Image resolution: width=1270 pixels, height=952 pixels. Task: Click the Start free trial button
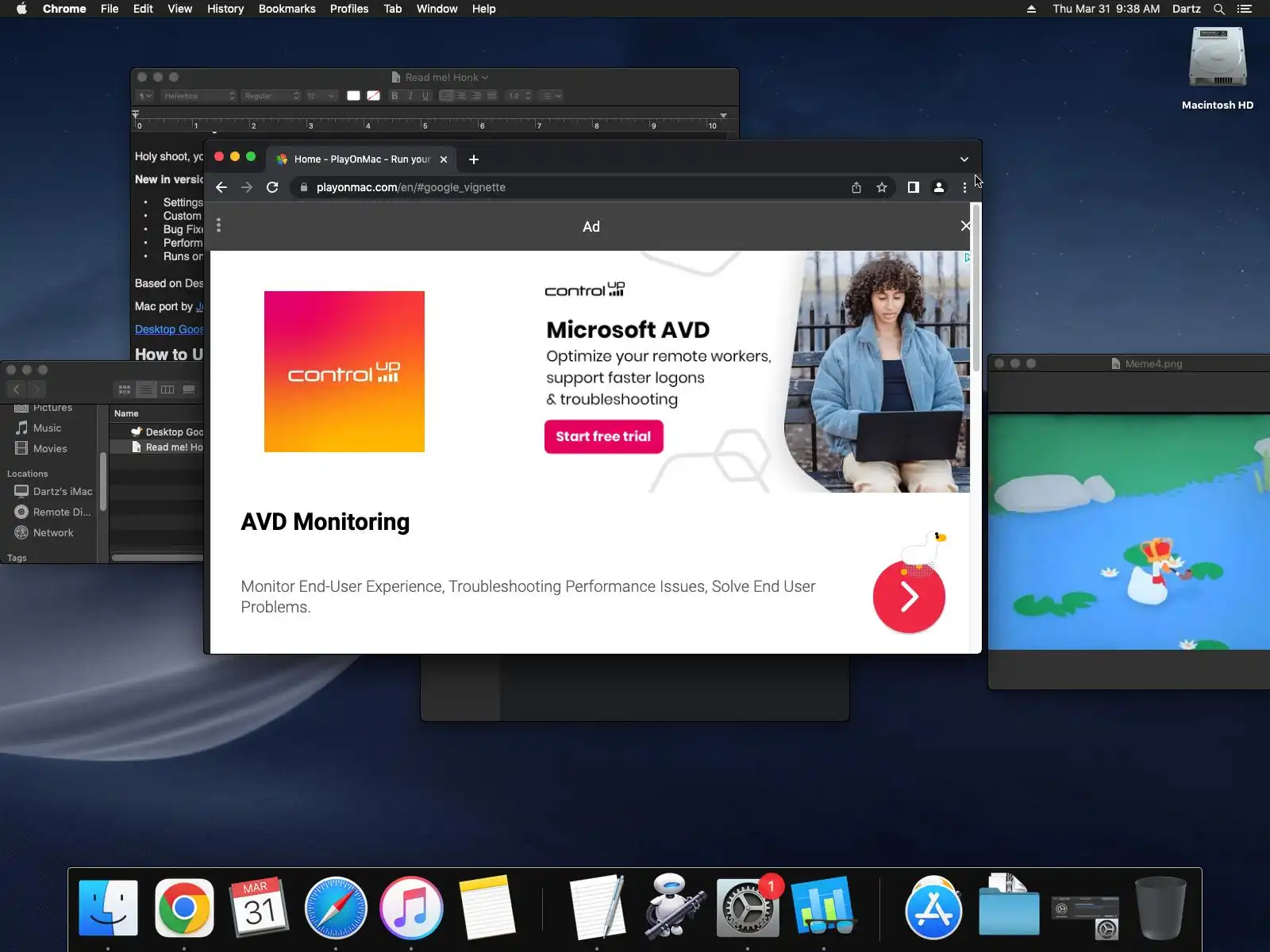(603, 436)
